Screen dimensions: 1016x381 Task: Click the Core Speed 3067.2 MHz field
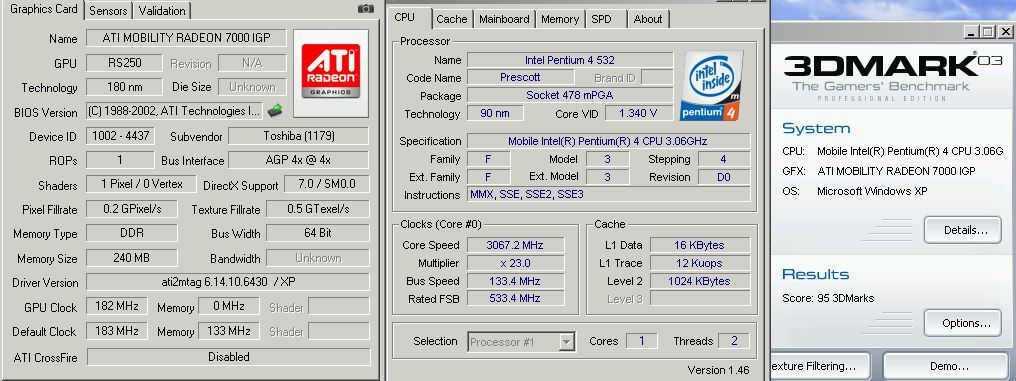pyautogui.click(x=515, y=245)
